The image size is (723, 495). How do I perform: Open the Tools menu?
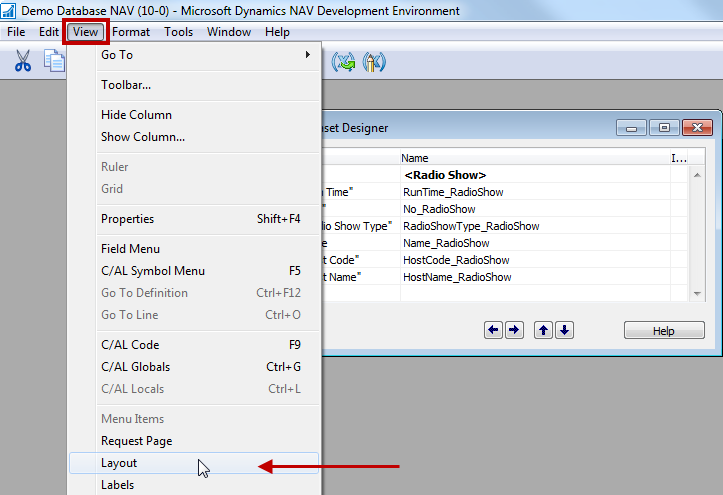(178, 32)
